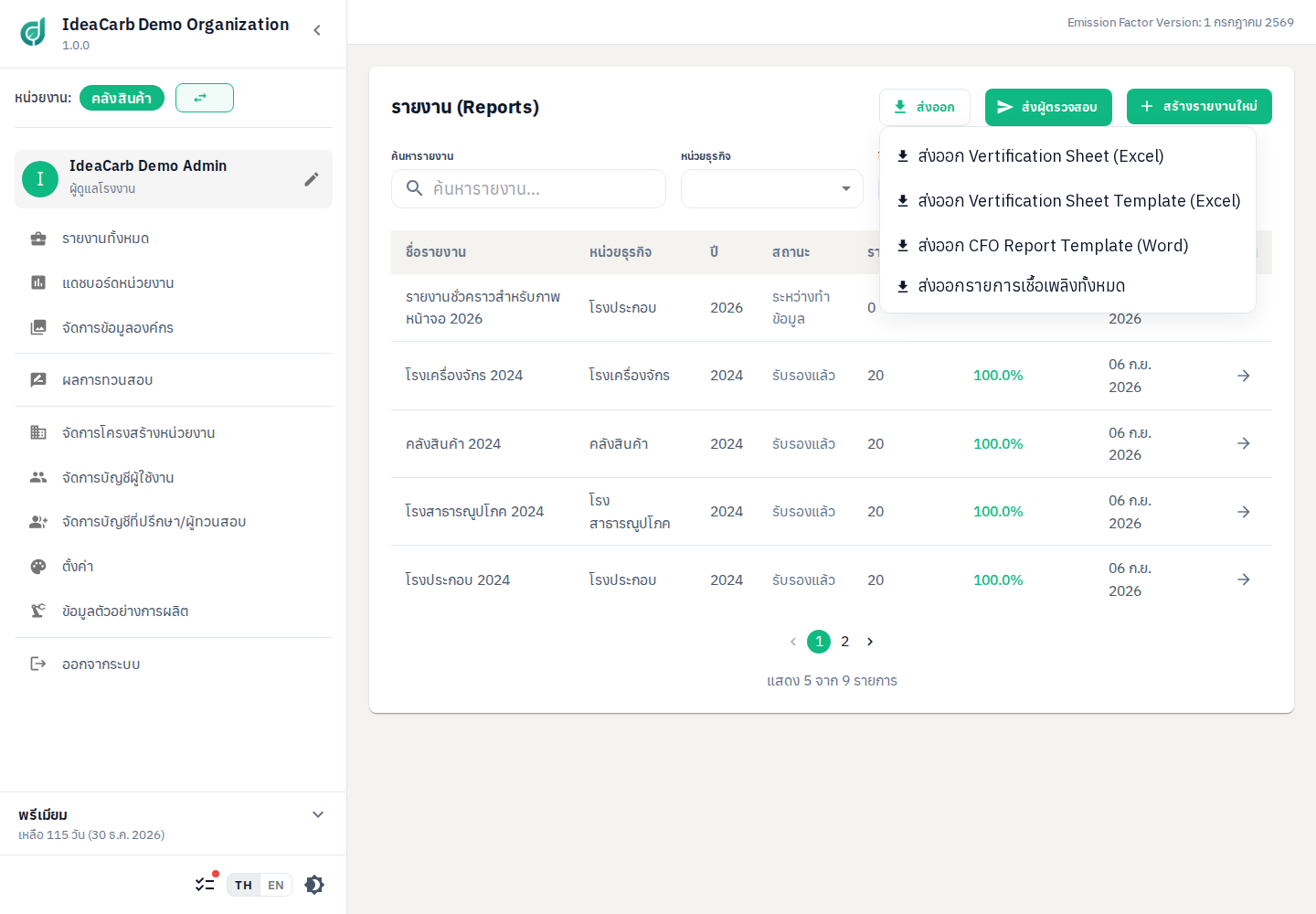Open the แดชบอร์ดหน่วยงาน chart icon
This screenshot has width=1316, height=914.
click(x=38, y=283)
